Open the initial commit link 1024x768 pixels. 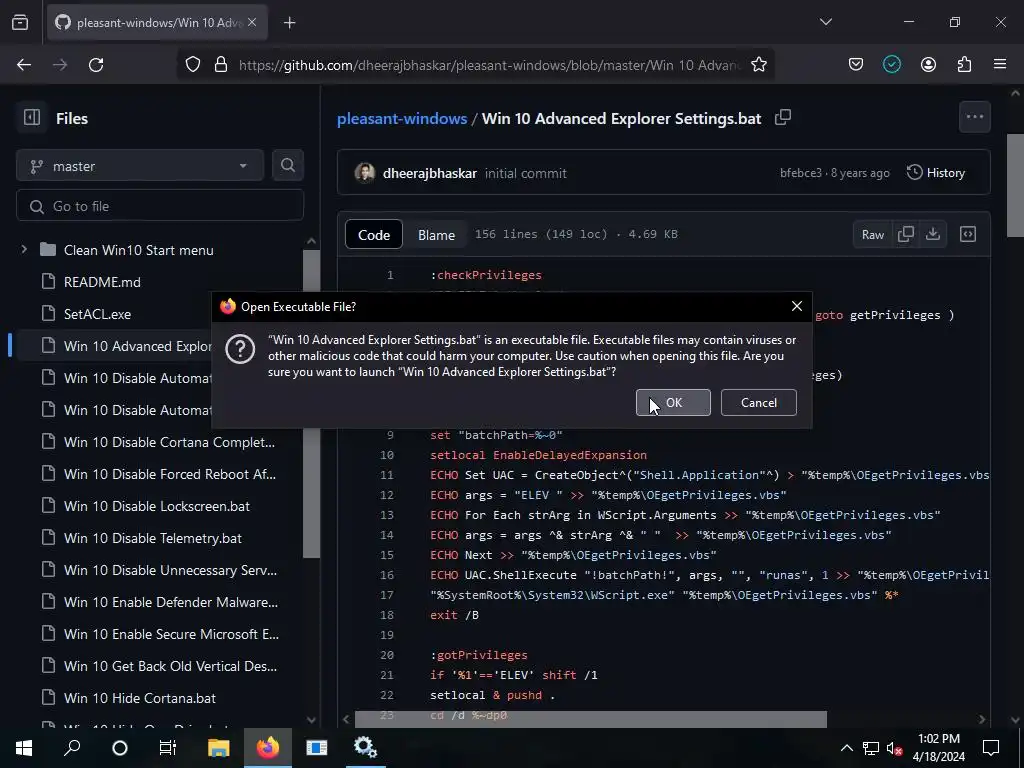click(525, 173)
